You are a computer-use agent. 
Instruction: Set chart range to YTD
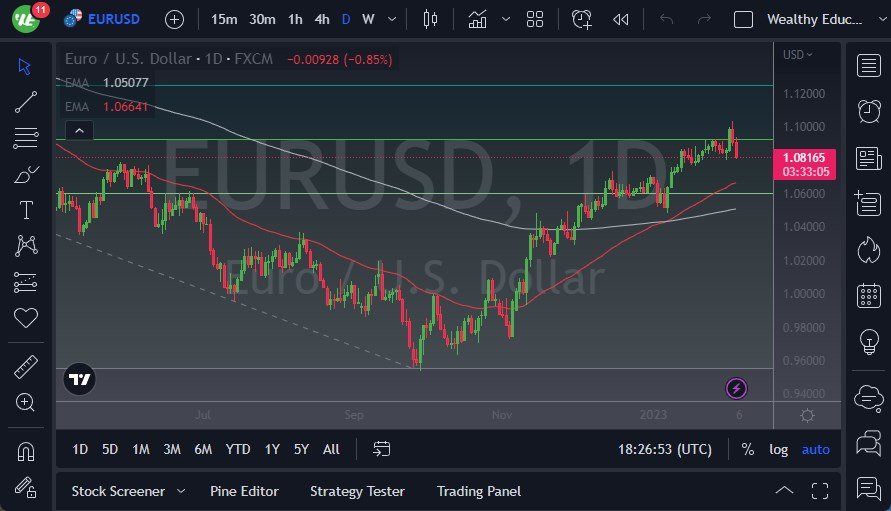(238, 449)
